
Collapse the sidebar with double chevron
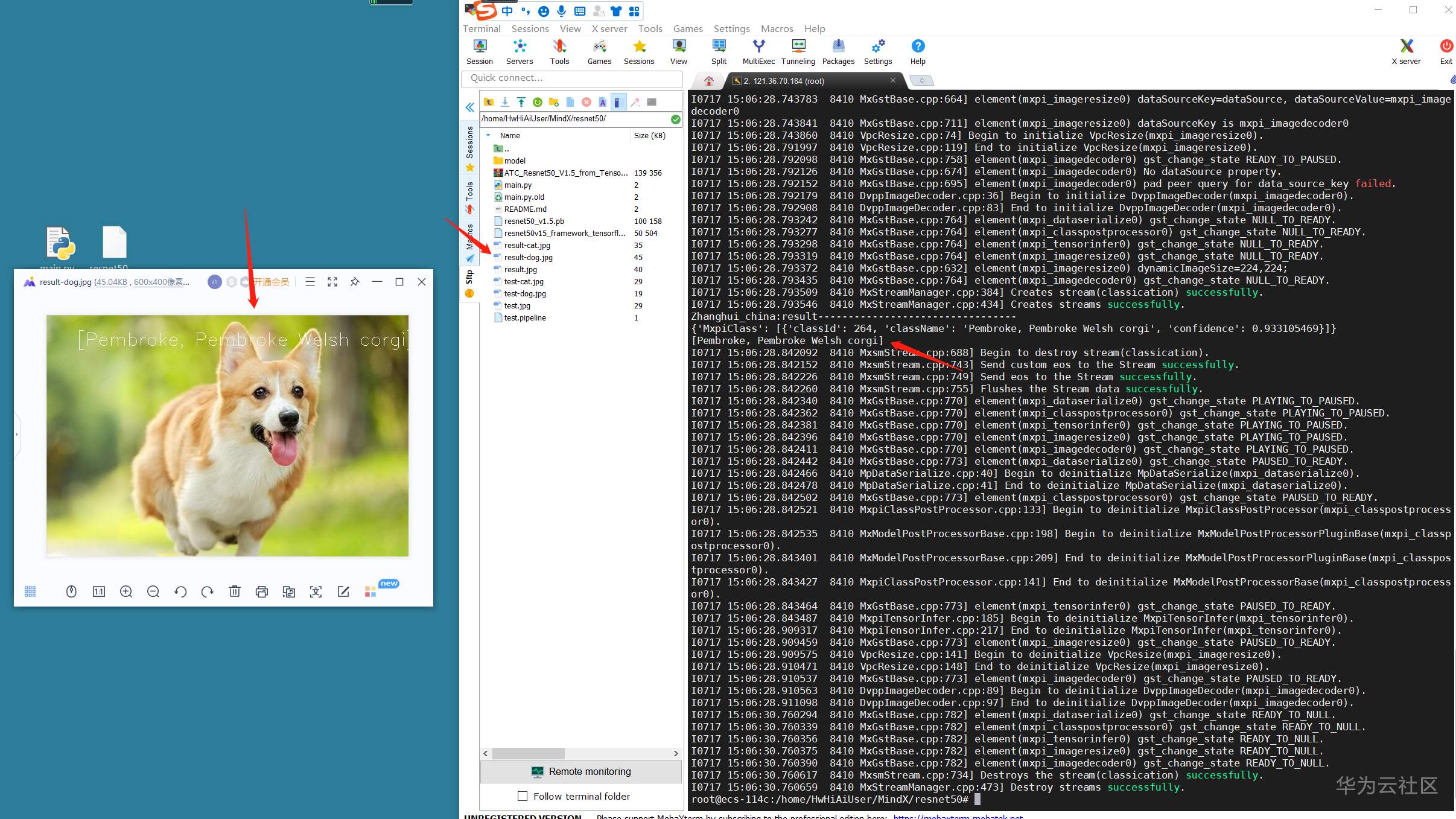point(469,107)
